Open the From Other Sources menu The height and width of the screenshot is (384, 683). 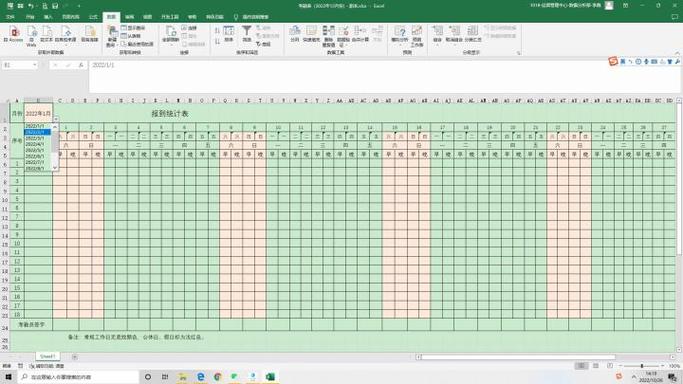pyautogui.click(x=65, y=35)
